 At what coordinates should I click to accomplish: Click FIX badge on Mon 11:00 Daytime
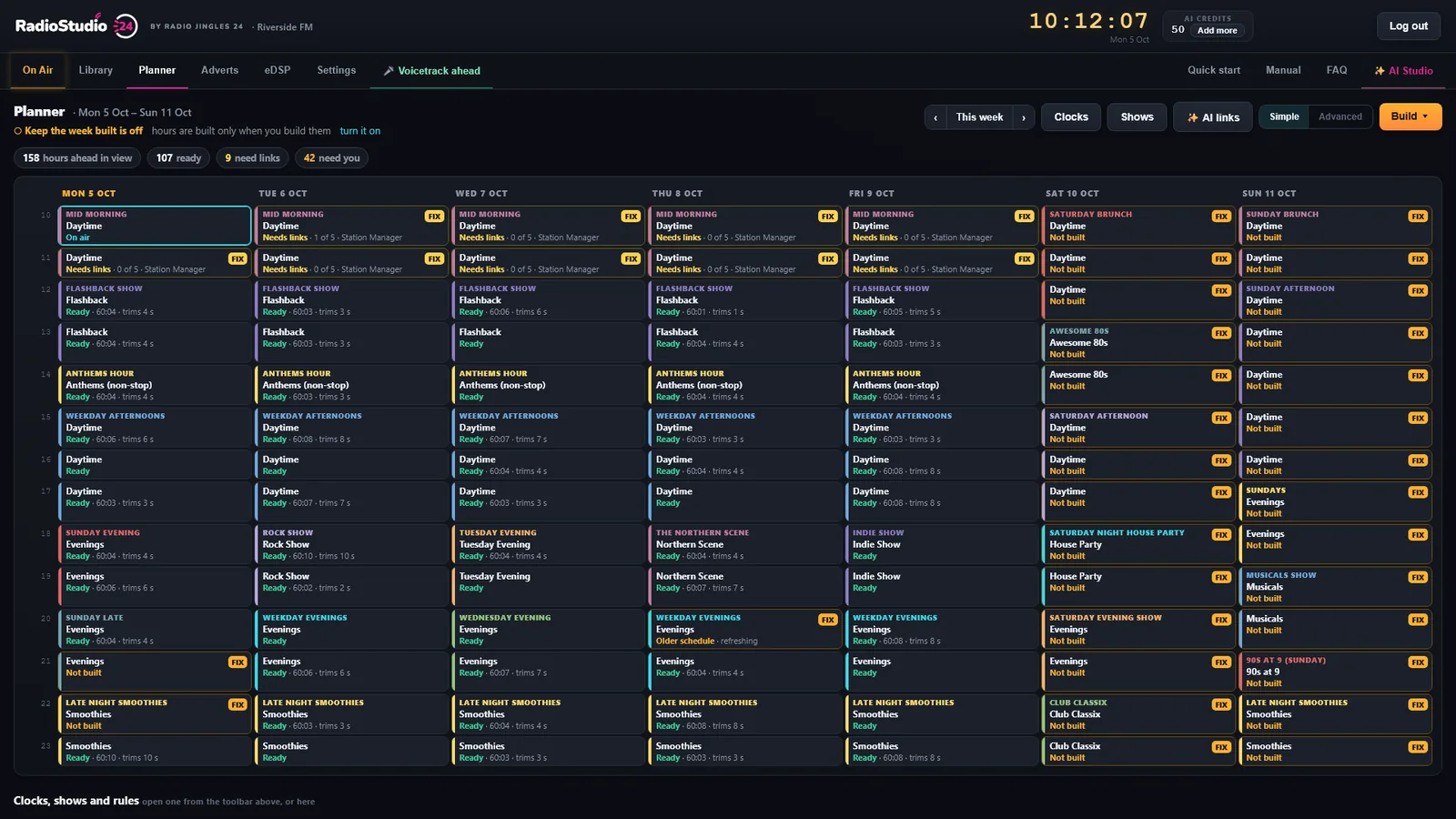pos(238,258)
